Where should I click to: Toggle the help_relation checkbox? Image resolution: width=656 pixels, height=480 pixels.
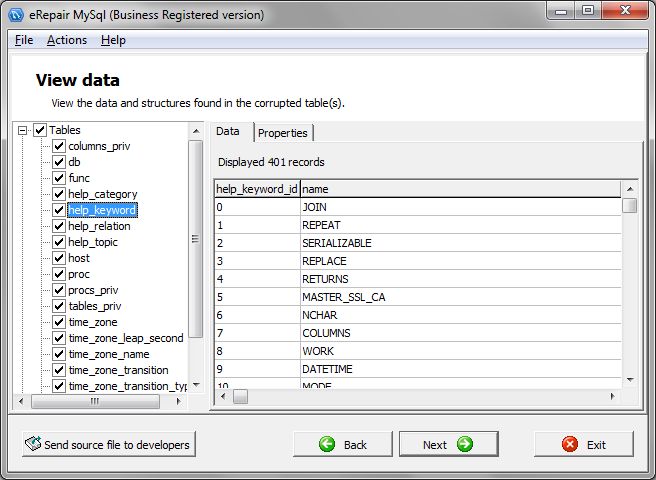[59, 226]
